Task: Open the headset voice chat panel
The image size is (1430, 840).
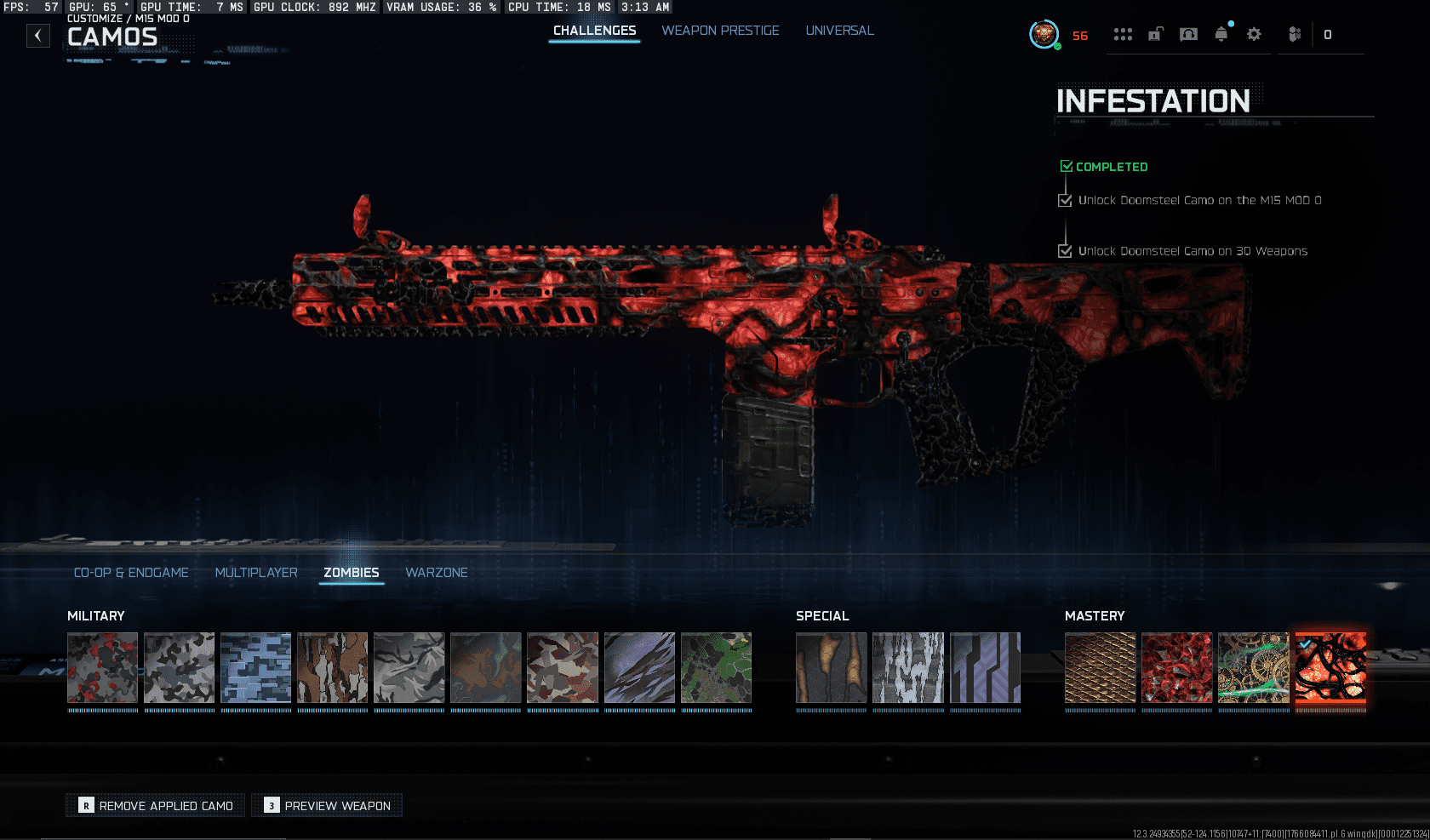Action: point(1188,35)
